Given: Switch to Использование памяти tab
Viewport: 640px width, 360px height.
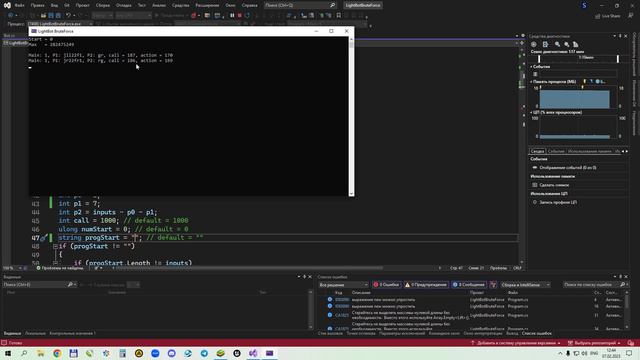Looking at the screenshot, I should (x=590, y=151).
